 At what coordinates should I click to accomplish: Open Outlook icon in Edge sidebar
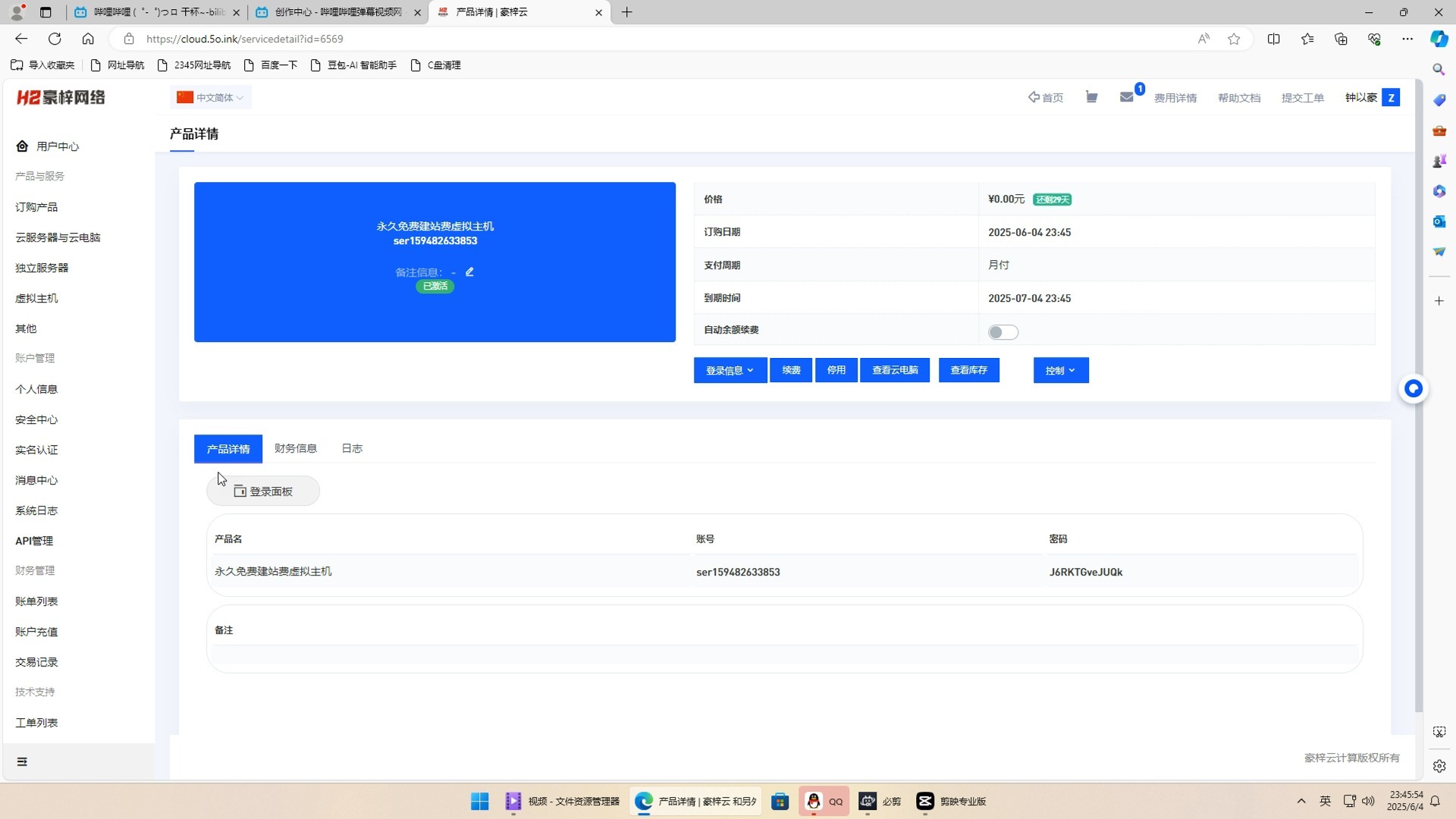click(1439, 221)
